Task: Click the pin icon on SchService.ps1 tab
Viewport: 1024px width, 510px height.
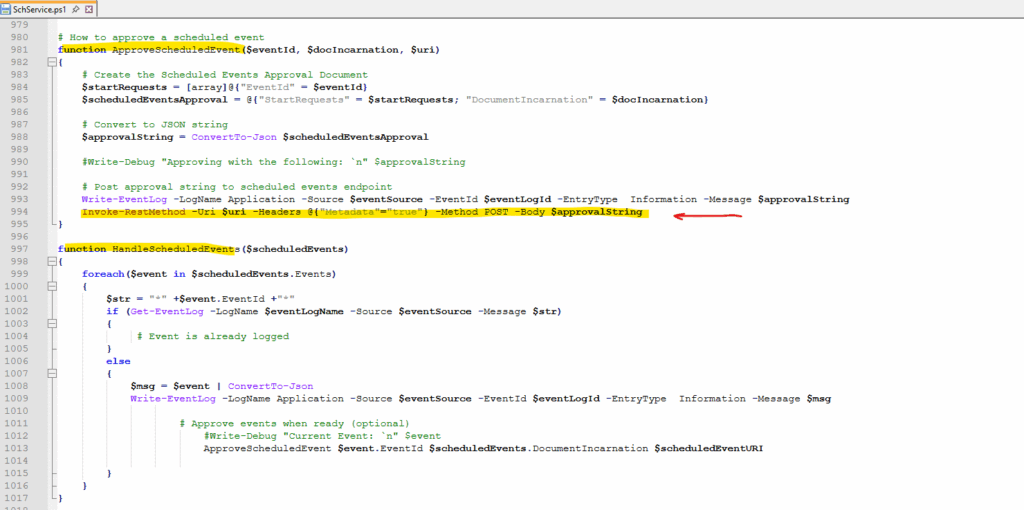Action: 76,10
